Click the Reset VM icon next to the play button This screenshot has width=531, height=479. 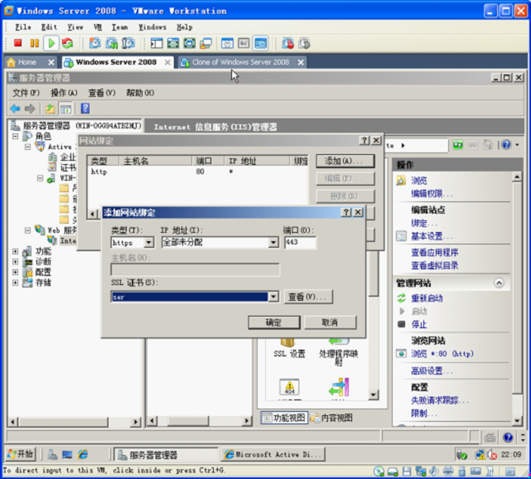(x=67, y=43)
